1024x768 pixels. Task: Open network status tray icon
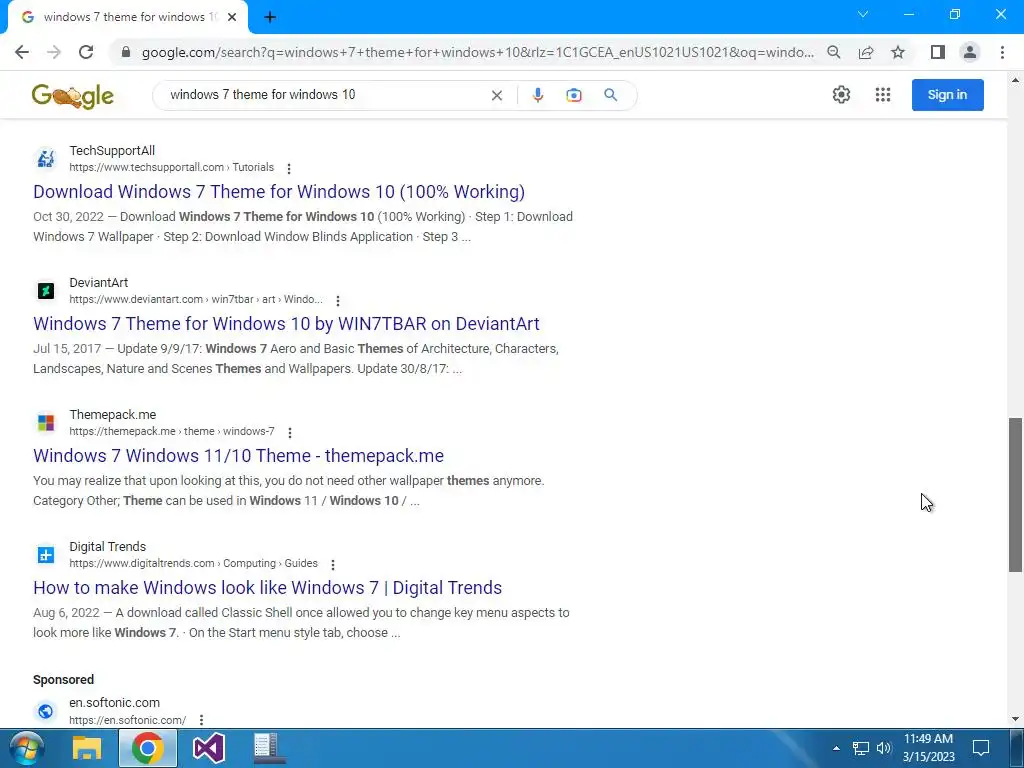point(861,748)
